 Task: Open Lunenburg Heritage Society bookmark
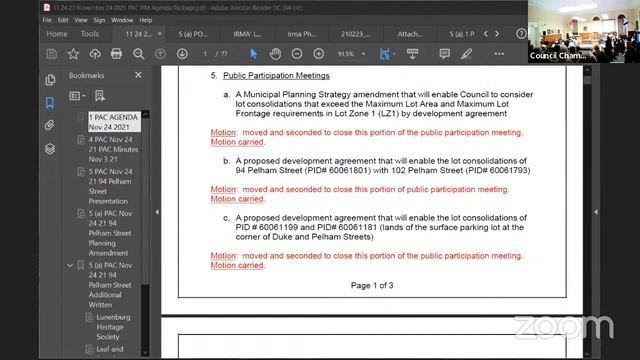pos(113,327)
